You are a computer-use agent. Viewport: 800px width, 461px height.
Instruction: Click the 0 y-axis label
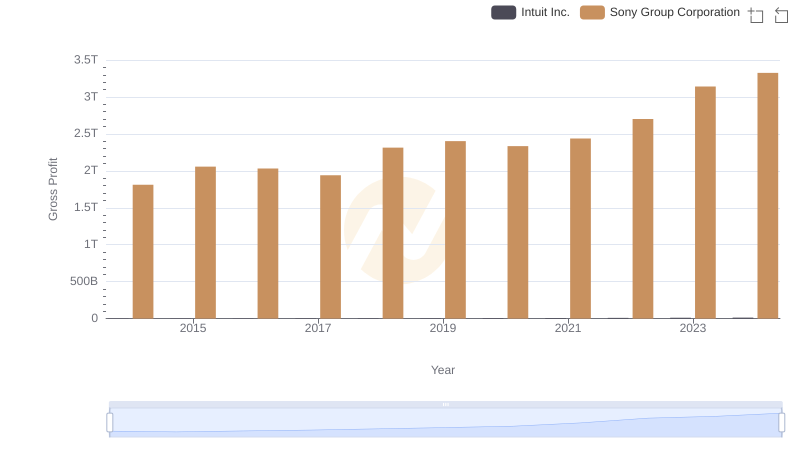[94, 318]
